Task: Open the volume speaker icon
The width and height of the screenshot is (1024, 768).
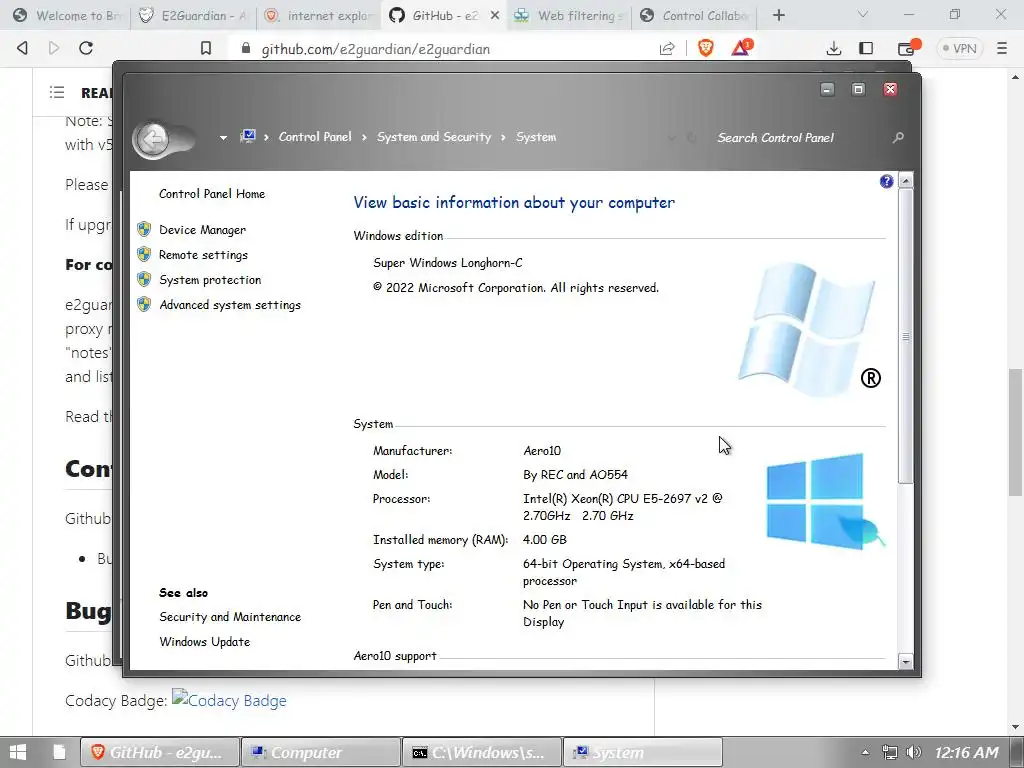Action: pos(913,752)
